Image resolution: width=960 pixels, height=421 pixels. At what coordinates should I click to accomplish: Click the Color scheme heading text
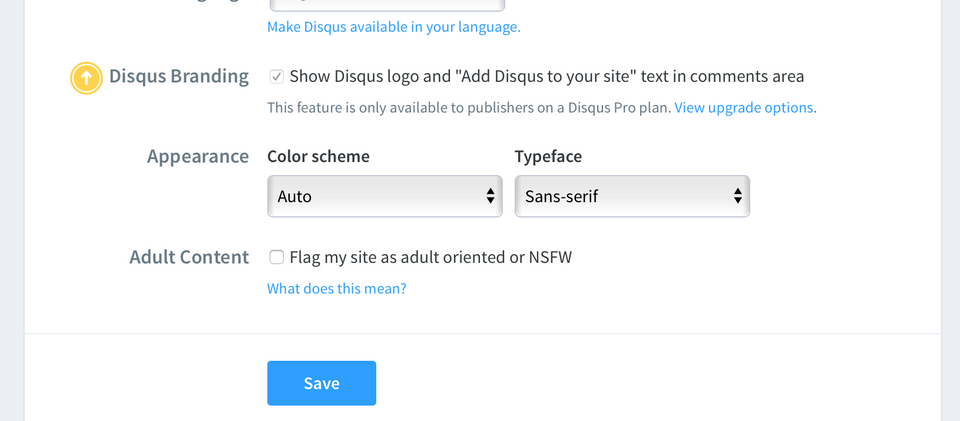tap(318, 156)
